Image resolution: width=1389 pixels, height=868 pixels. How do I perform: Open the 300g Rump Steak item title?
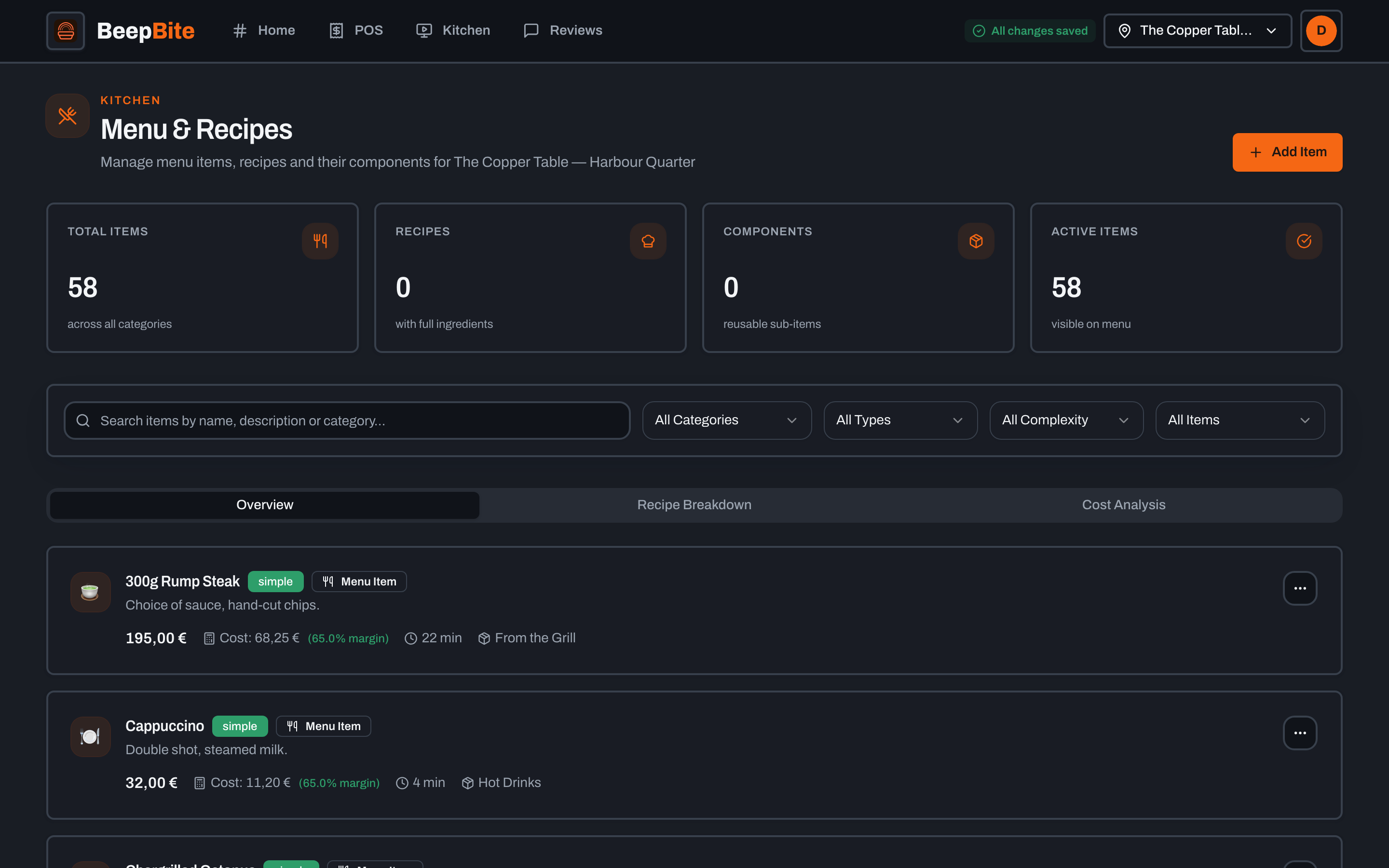coord(182,582)
